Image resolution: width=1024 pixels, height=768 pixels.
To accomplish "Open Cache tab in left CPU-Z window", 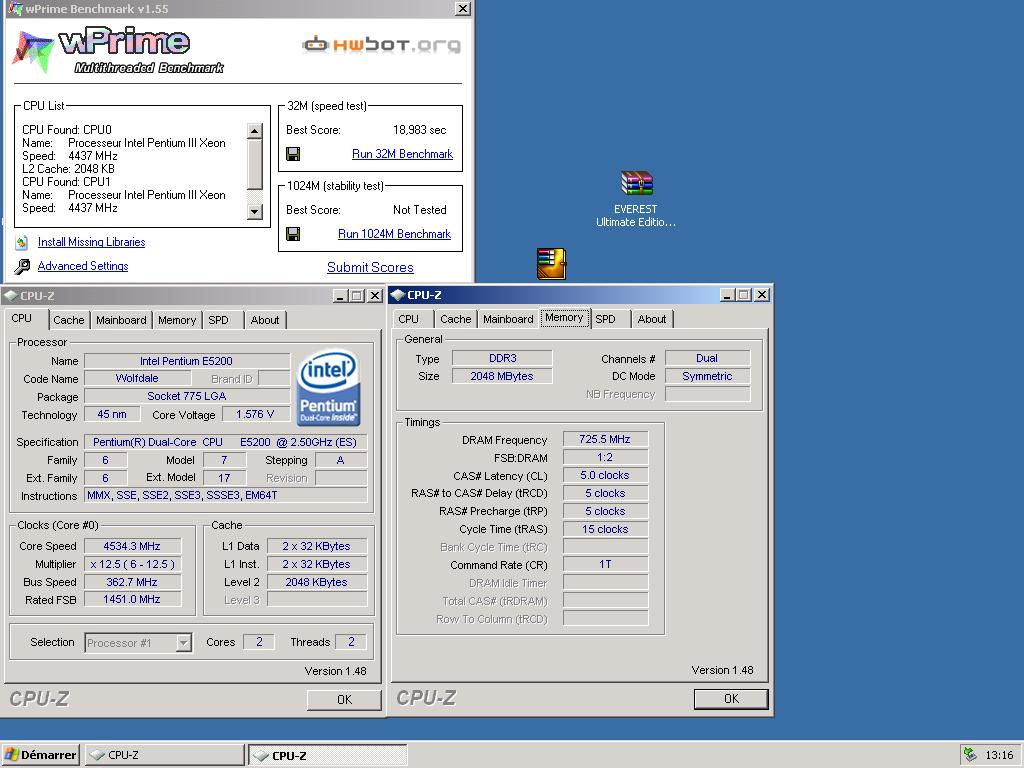I will [x=69, y=320].
